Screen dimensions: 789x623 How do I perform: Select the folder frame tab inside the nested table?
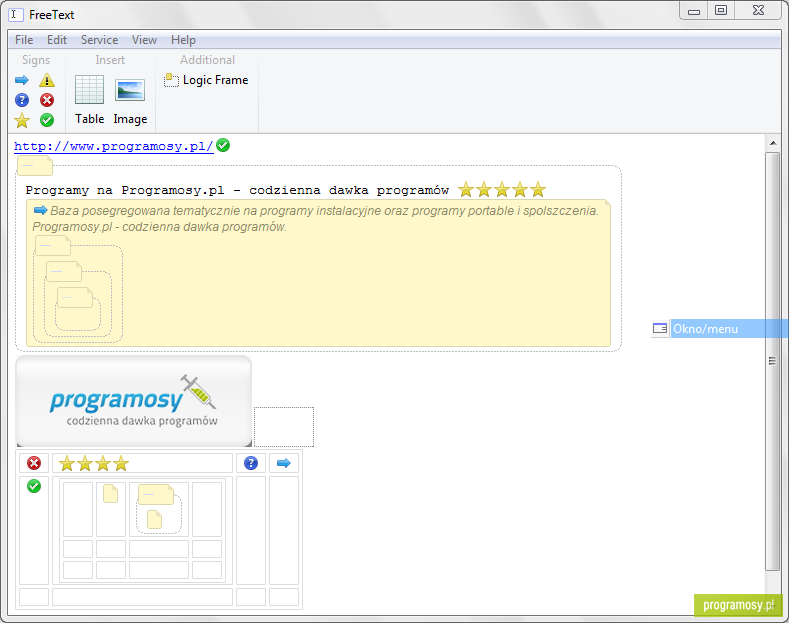(x=155, y=495)
